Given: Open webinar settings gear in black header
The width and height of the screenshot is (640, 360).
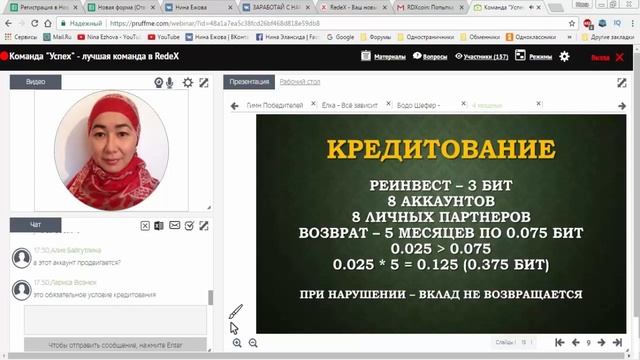Looking at the screenshot, I should click(564, 56).
